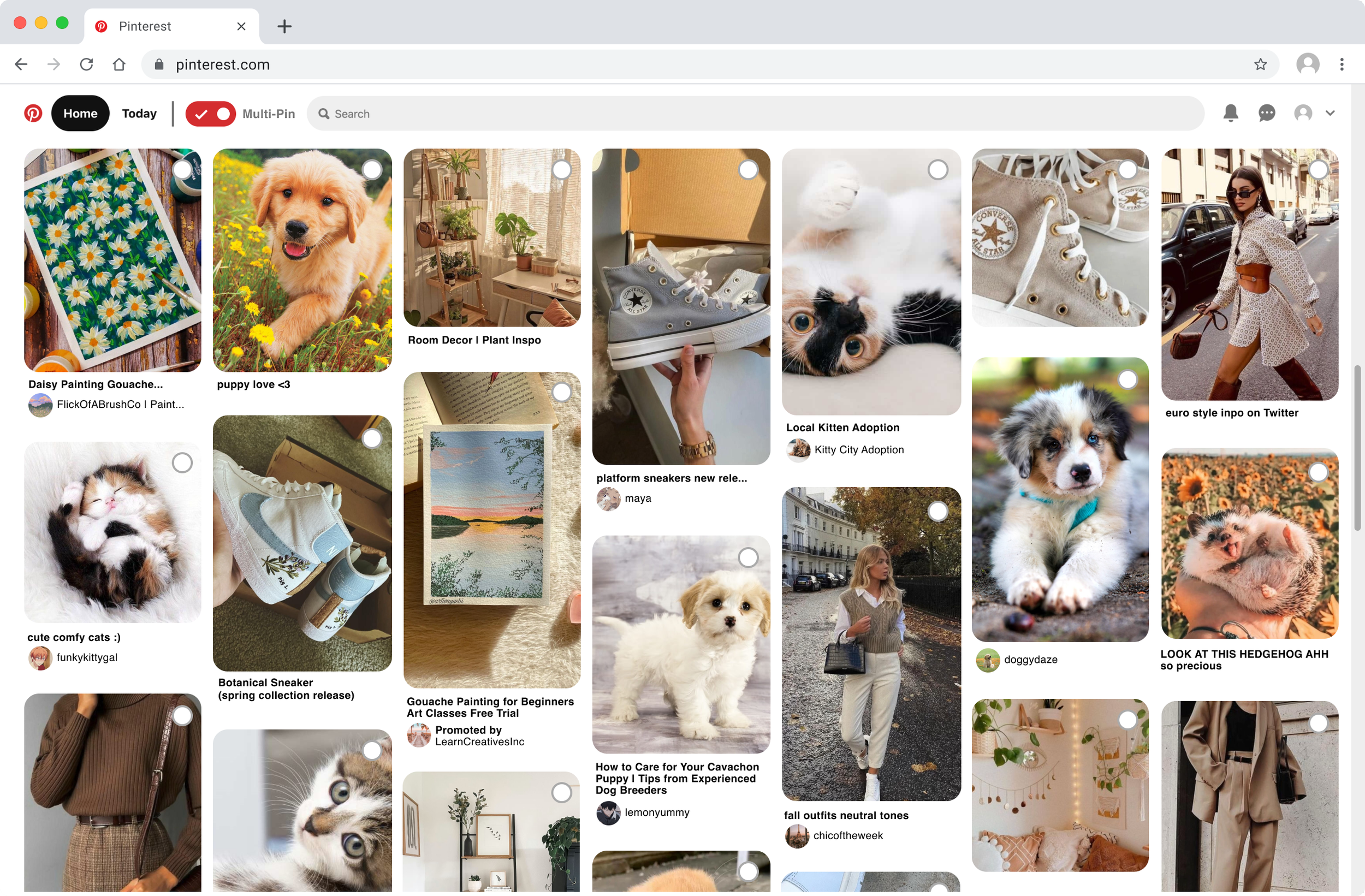Expand the account dropdown chevron
The image size is (1365, 896).
1330,113
